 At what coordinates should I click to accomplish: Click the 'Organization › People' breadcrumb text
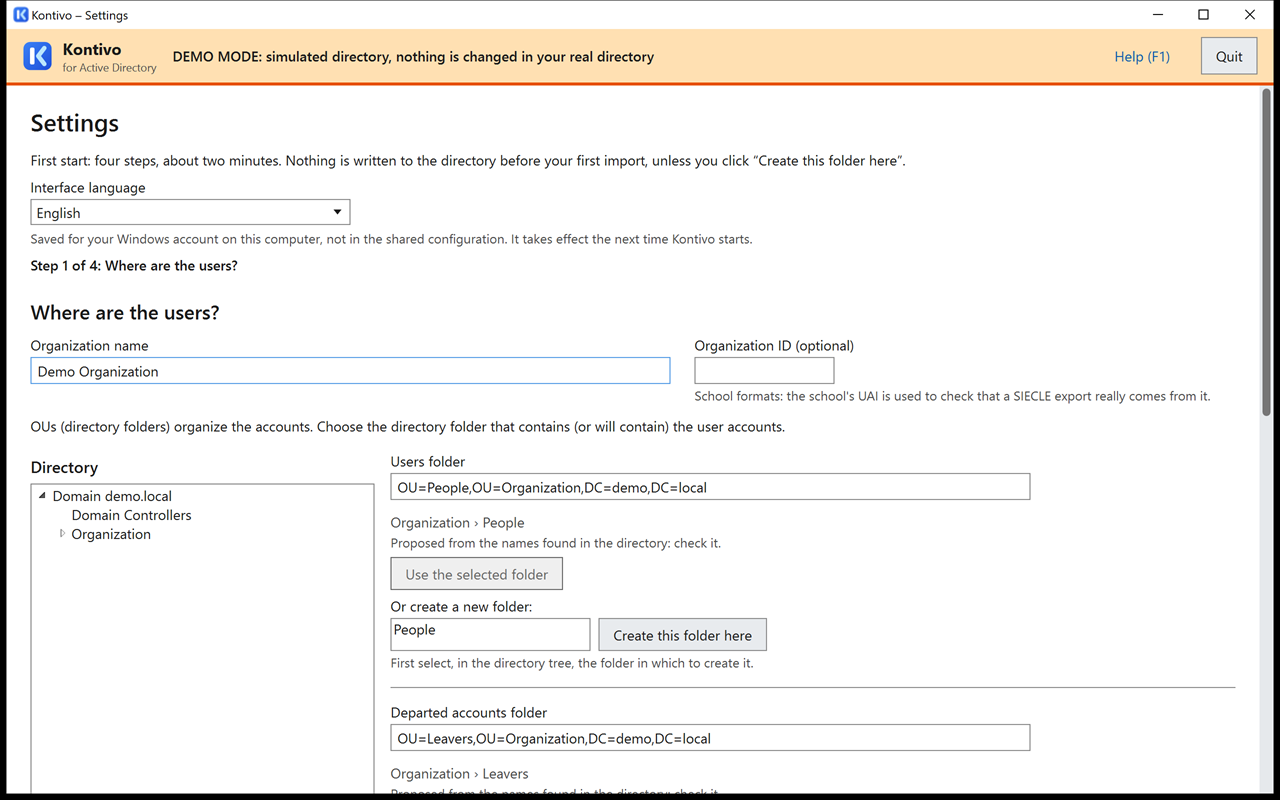click(458, 523)
